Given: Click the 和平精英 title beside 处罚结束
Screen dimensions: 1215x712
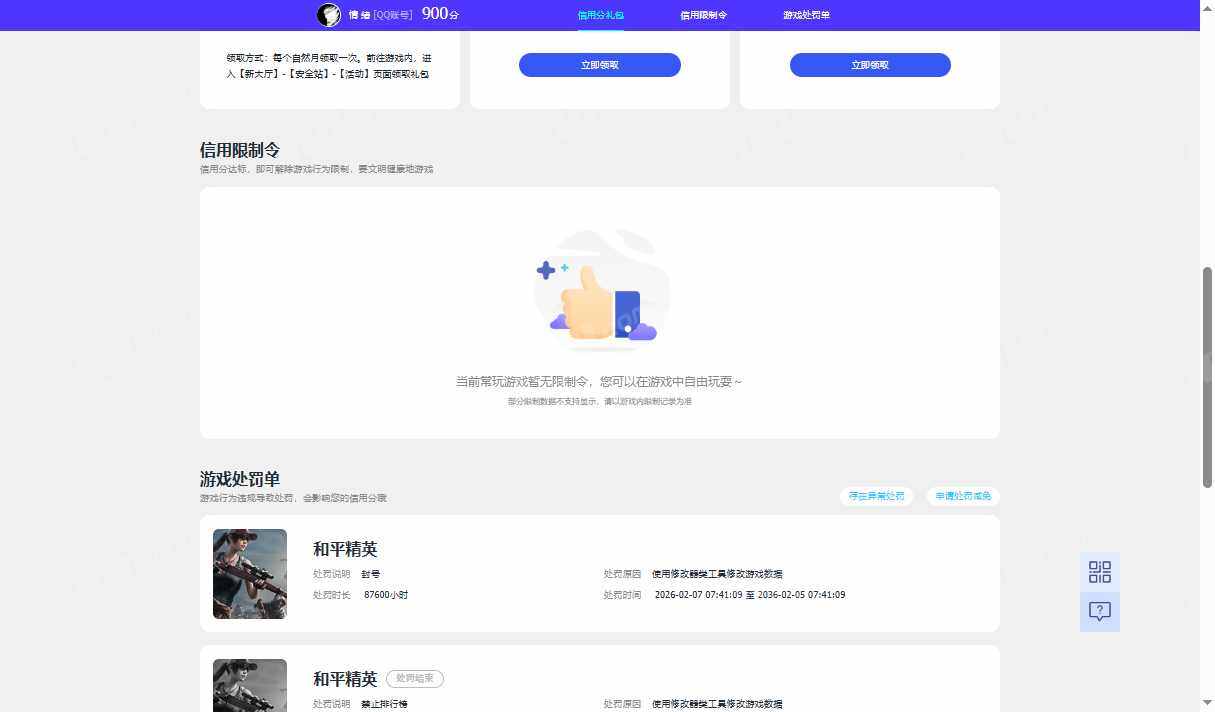Looking at the screenshot, I should [345, 679].
